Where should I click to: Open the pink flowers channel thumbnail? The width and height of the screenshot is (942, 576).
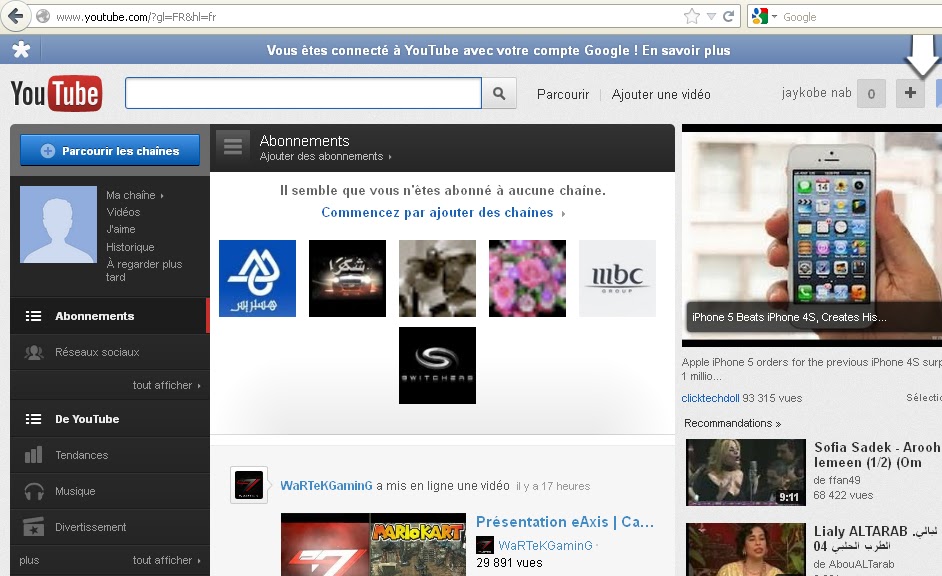pyautogui.click(x=527, y=278)
